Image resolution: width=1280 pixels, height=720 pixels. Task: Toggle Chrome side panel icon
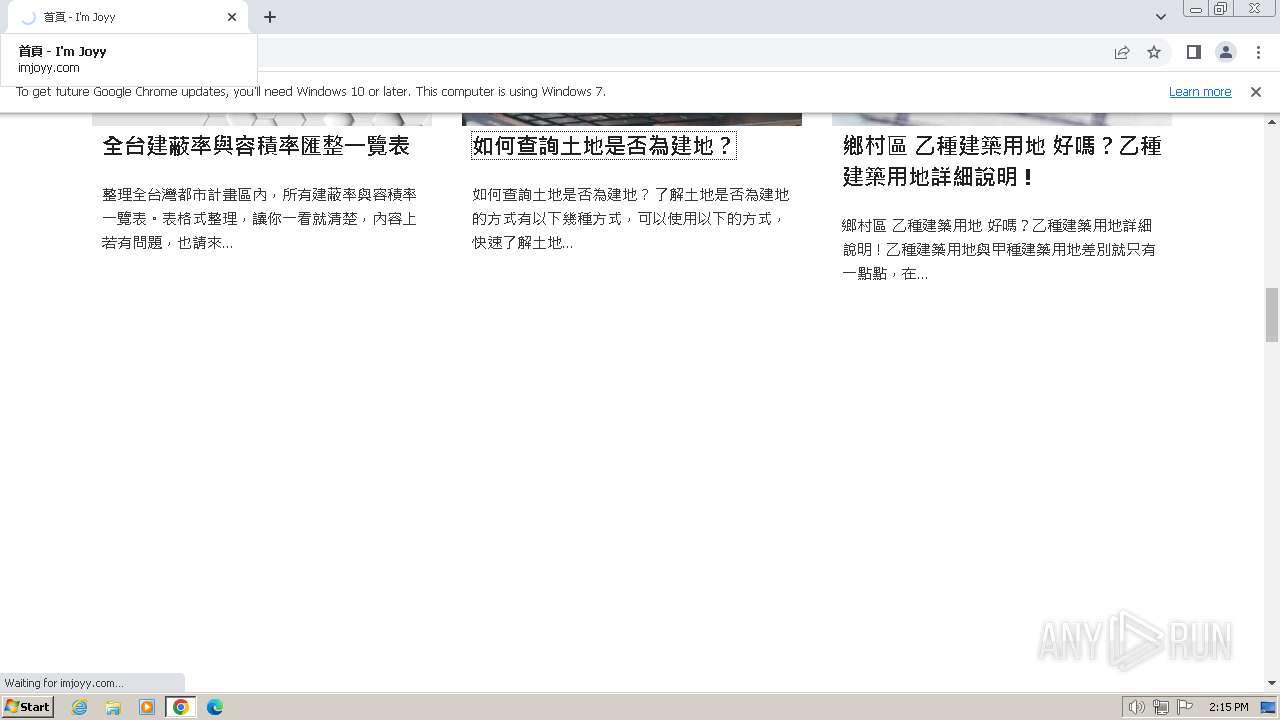(1193, 52)
